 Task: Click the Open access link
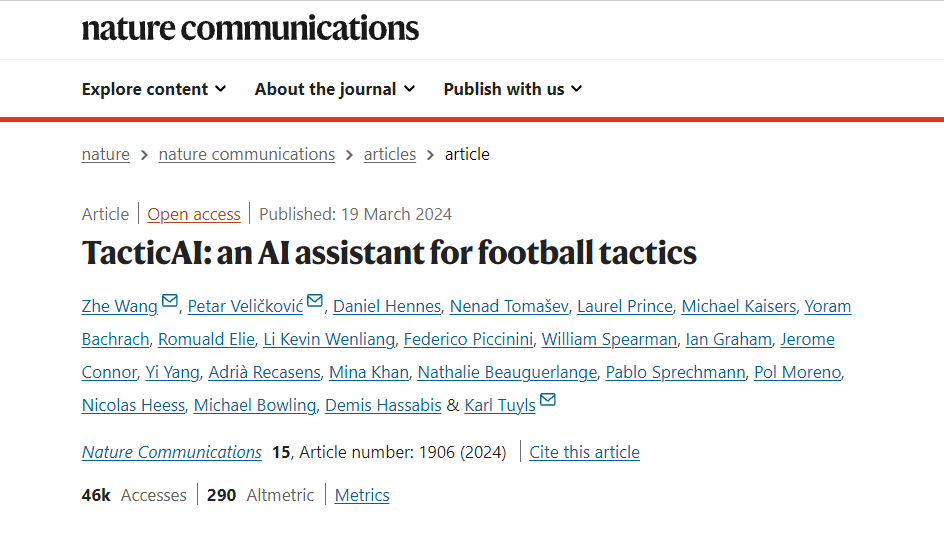point(194,214)
